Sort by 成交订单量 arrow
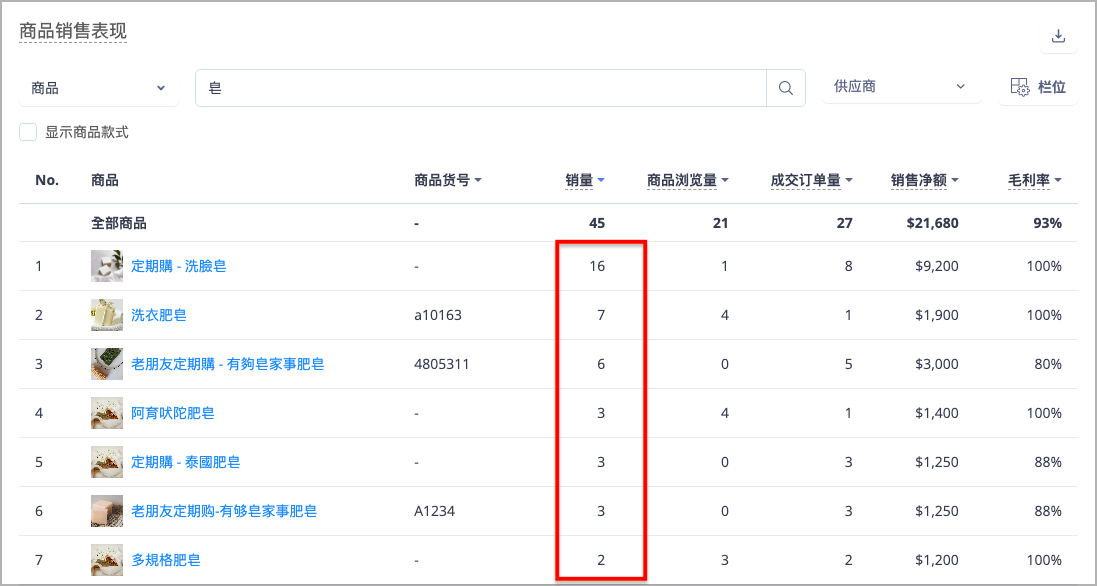Screen dimensions: 1097x586 pyautogui.click(x=849, y=180)
